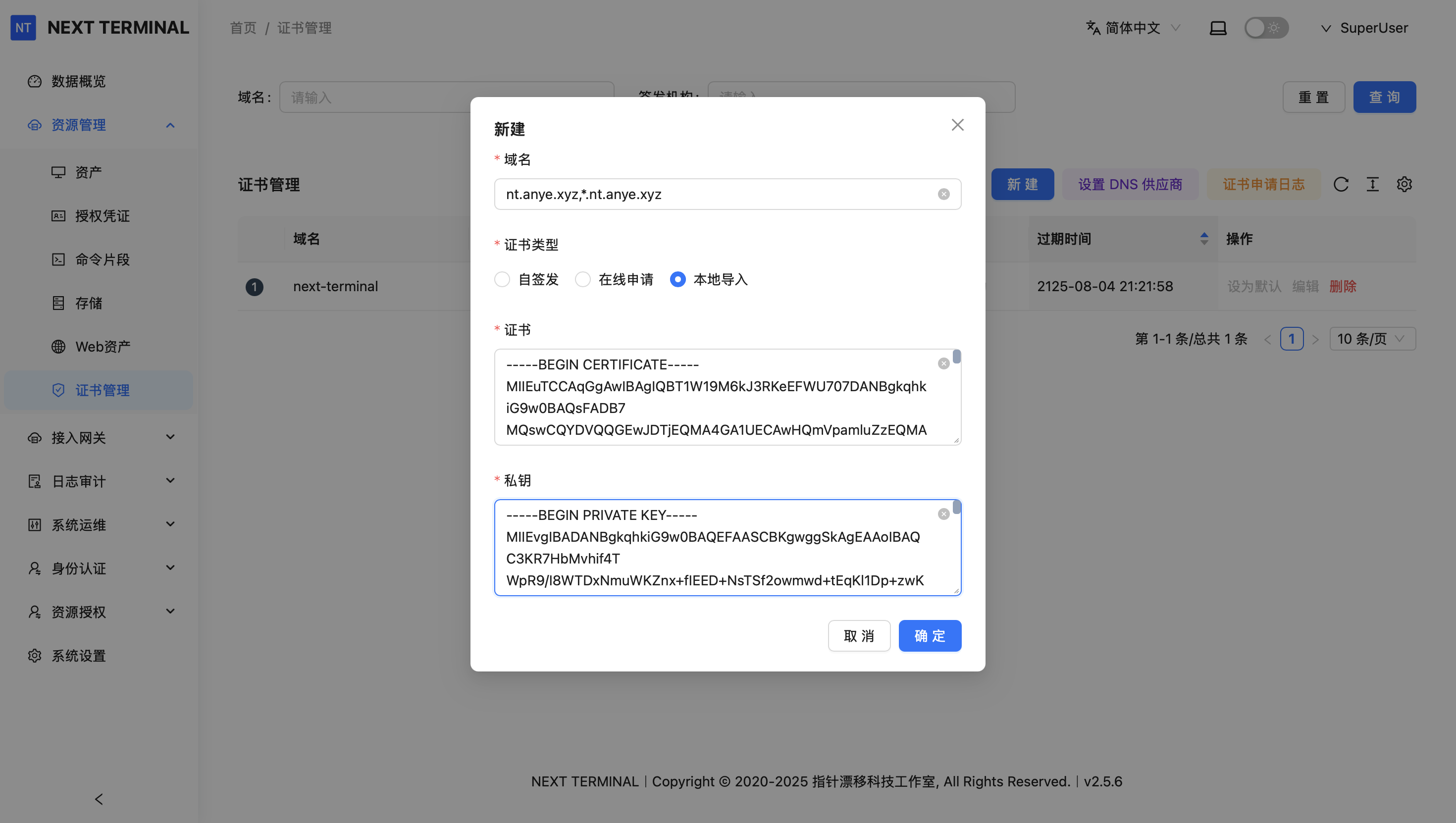The image size is (1456, 823).
Task: Toggle the light/dark theme switch
Action: 1266,28
